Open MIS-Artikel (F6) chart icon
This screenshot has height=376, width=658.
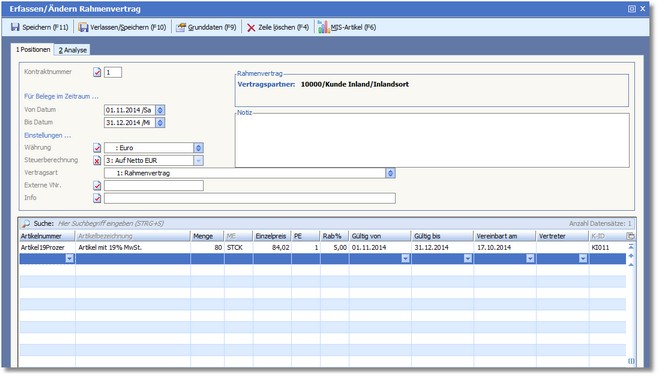pos(323,27)
